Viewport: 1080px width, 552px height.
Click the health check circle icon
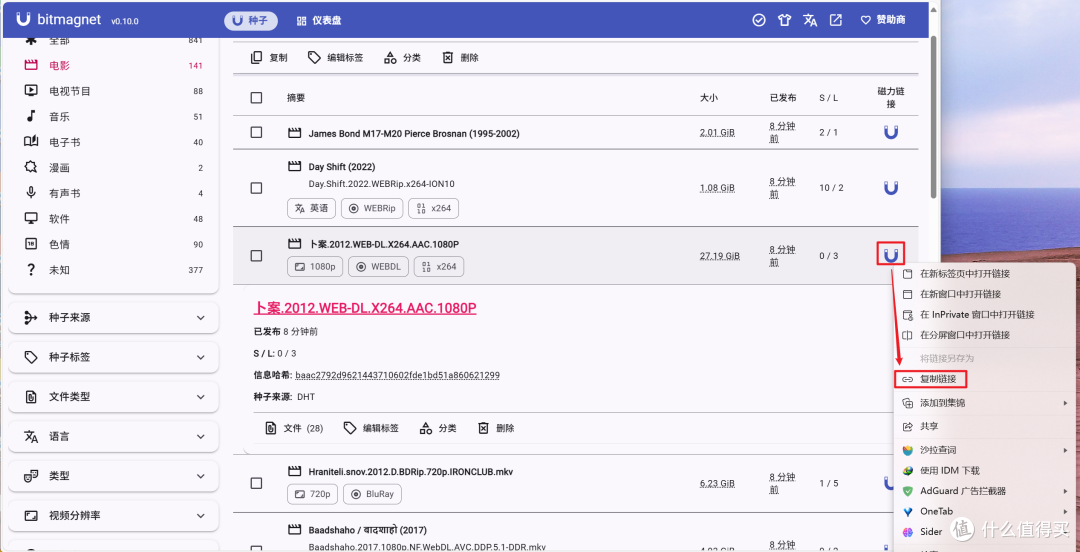click(x=759, y=21)
